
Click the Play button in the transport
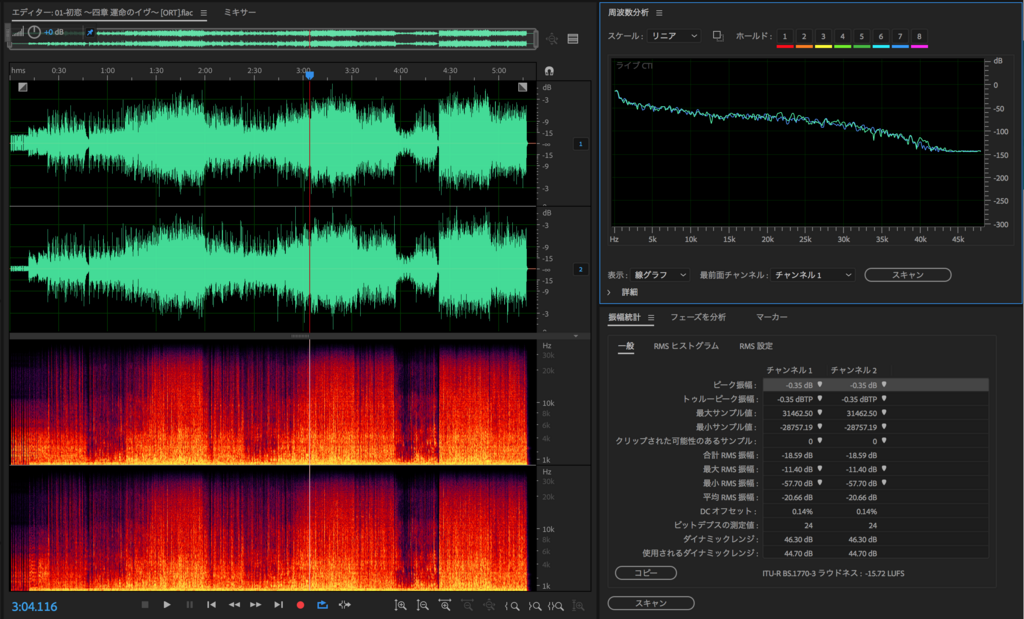[167, 605]
